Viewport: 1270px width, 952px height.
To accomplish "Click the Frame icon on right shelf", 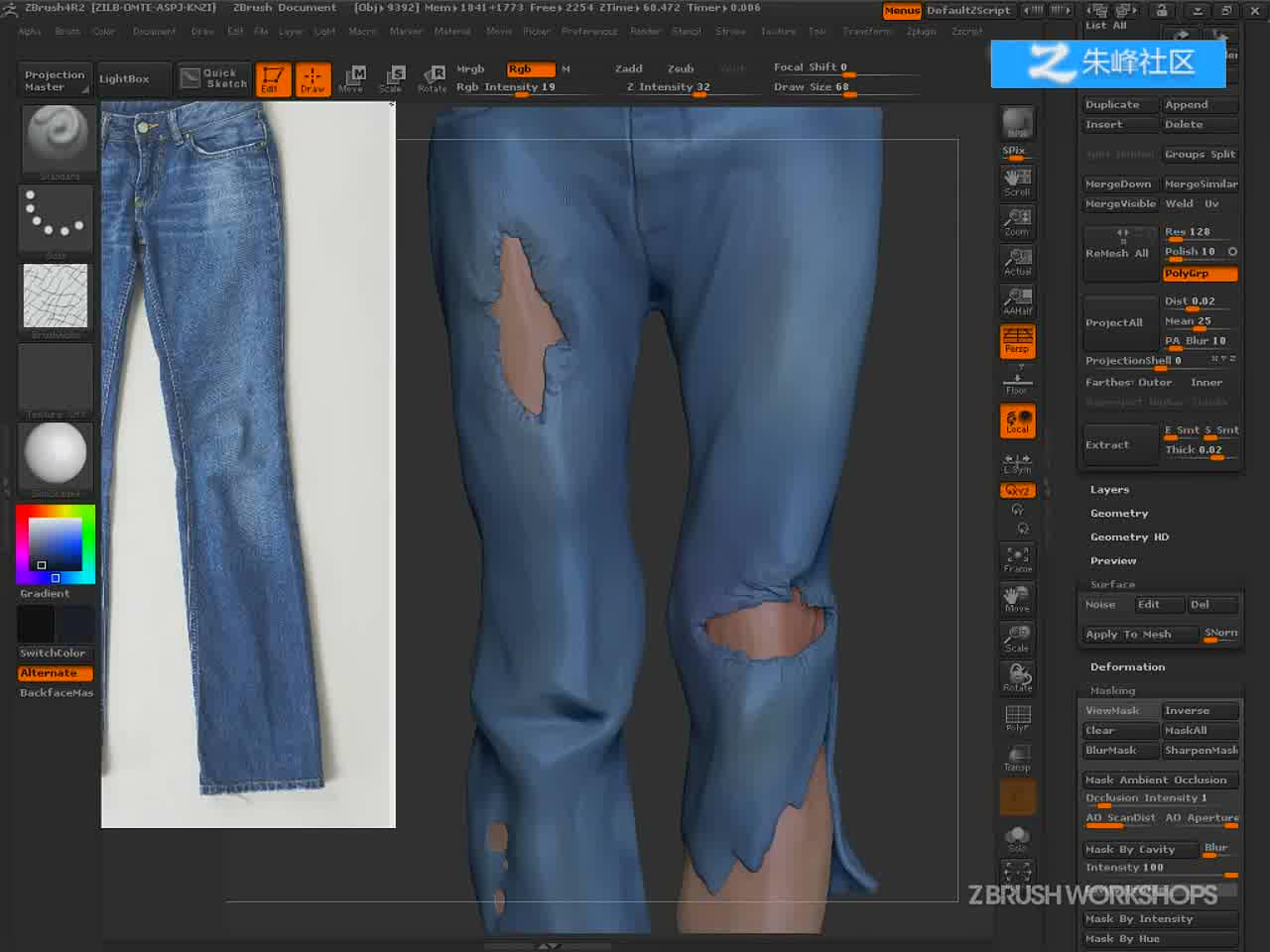I will pos(1017,559).
